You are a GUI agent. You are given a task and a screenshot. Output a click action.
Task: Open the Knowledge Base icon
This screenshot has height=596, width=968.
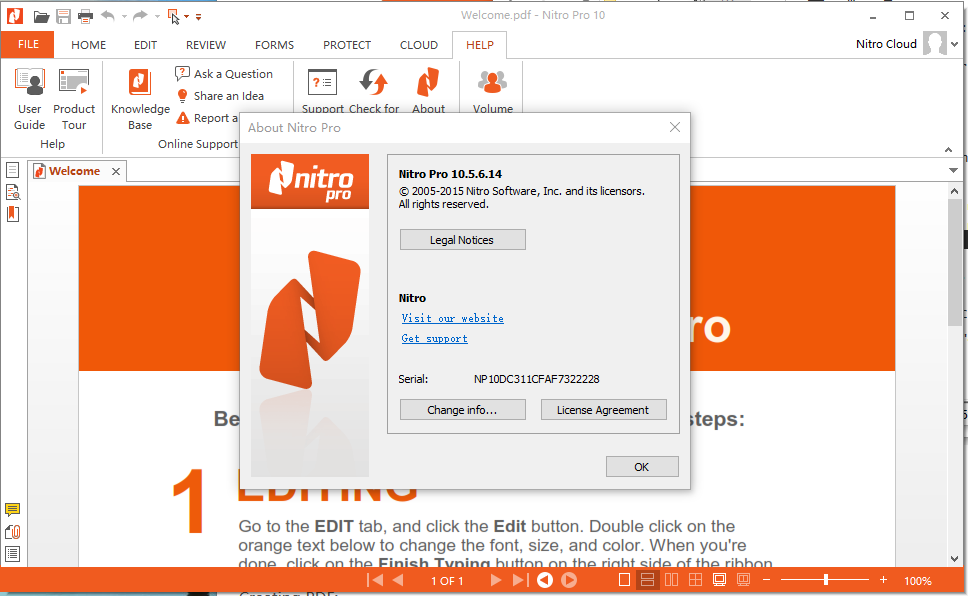(140, 99)
